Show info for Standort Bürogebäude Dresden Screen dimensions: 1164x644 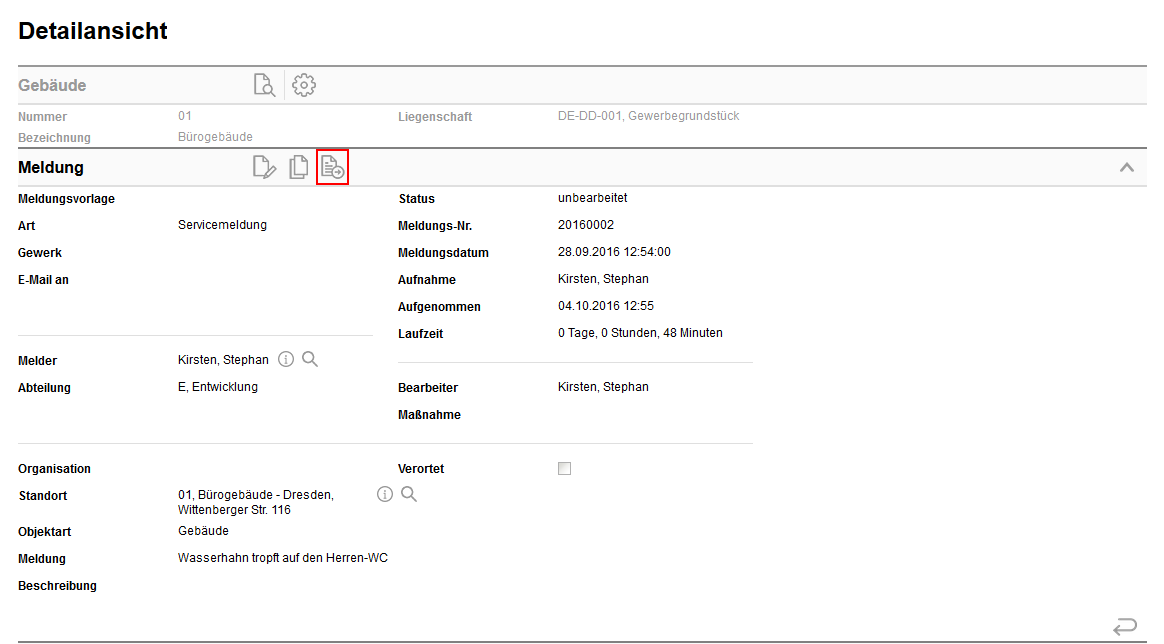[x=385, y=494]
